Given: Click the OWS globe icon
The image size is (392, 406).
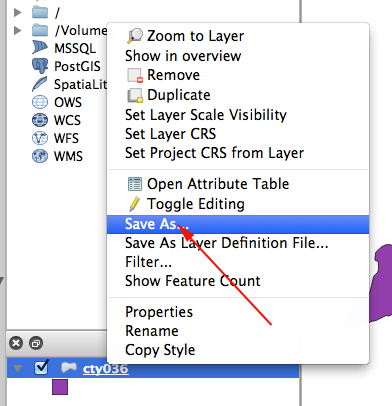Looking at the screenshot, I should [x=40, y=102].
